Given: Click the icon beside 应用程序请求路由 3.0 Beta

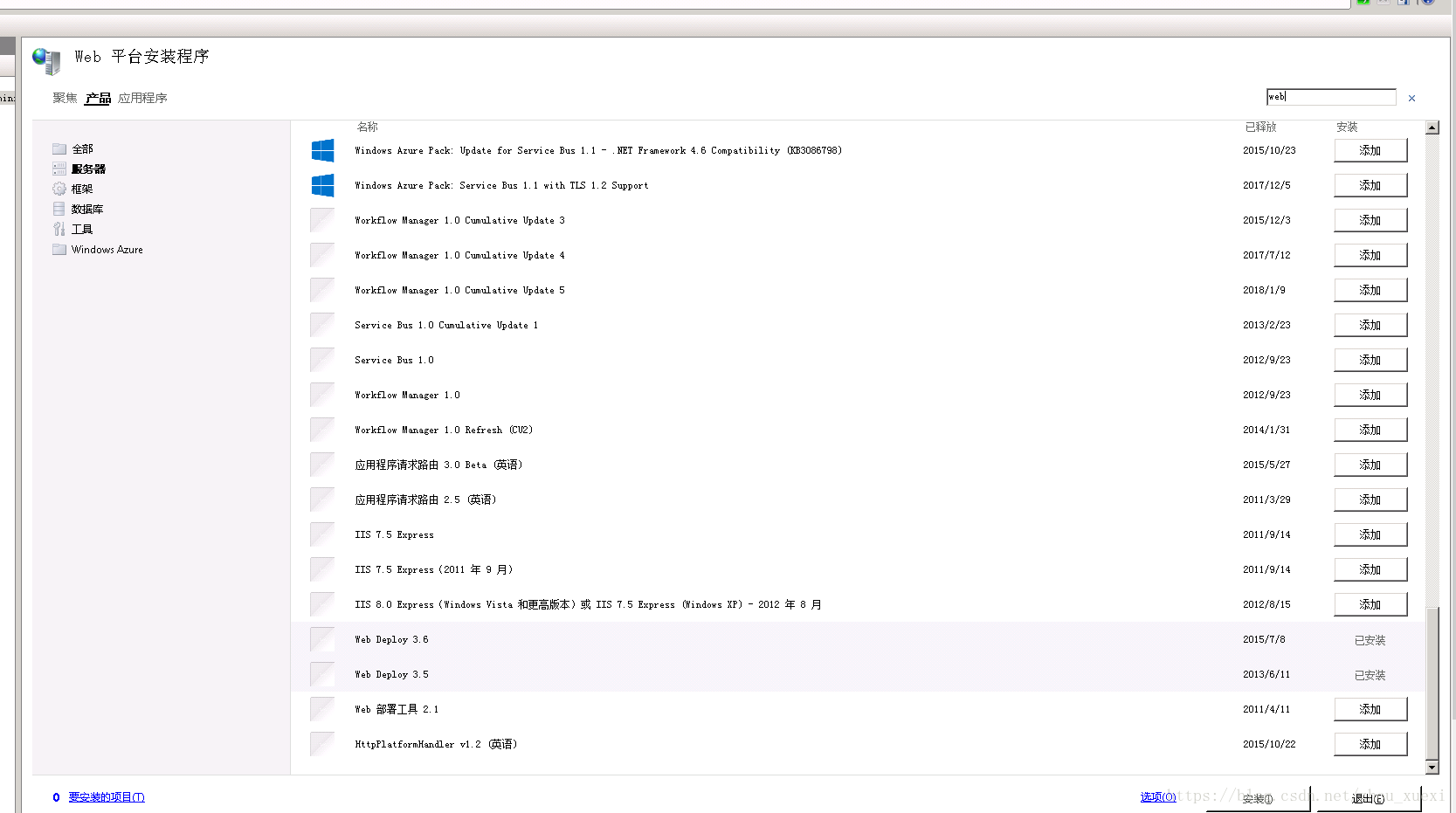Looking at the screenshot, I should [x=322, y=465].
